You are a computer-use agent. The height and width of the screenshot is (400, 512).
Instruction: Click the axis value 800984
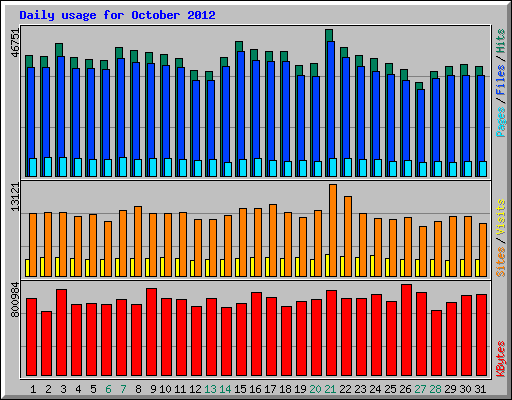tap(15, 300)
